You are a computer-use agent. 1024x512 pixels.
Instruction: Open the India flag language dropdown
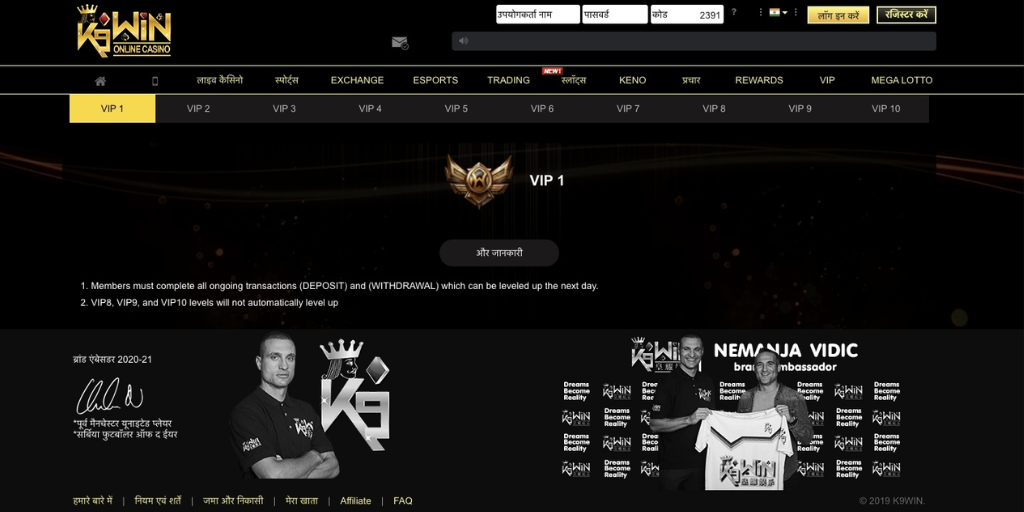(778, 12)
